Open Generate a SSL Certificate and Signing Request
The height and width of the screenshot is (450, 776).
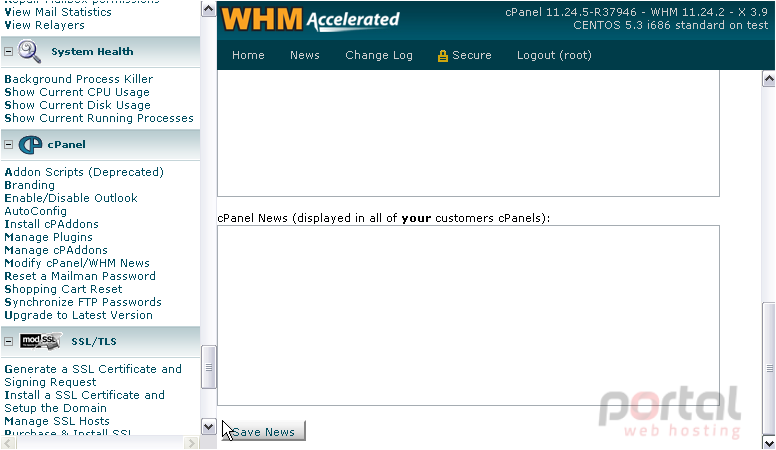(x=93, y=375)
